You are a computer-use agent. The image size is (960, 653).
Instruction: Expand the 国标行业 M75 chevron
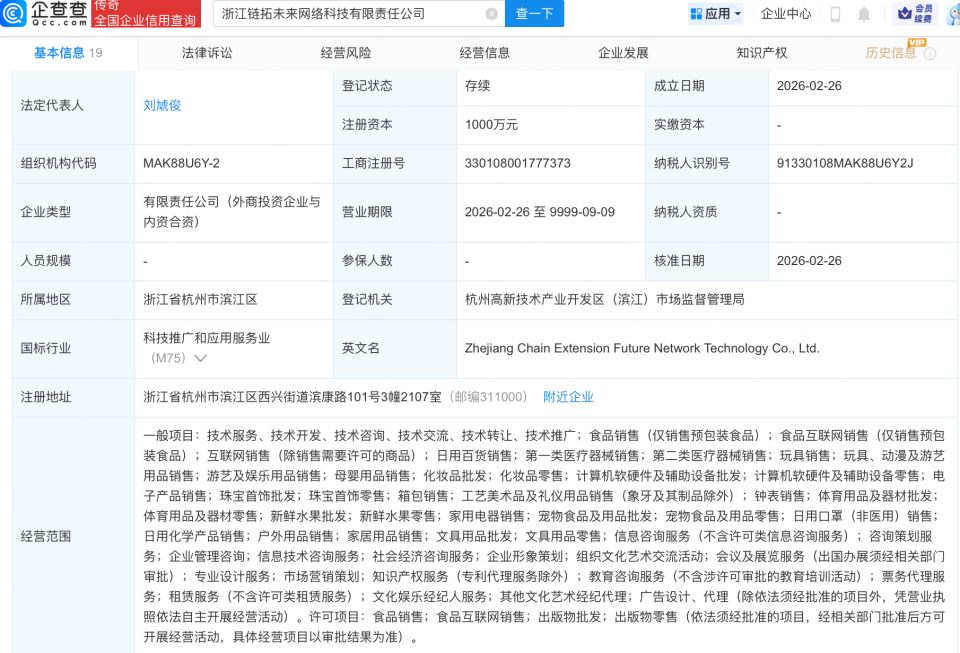pyautogui.click(x=200, y=358)
